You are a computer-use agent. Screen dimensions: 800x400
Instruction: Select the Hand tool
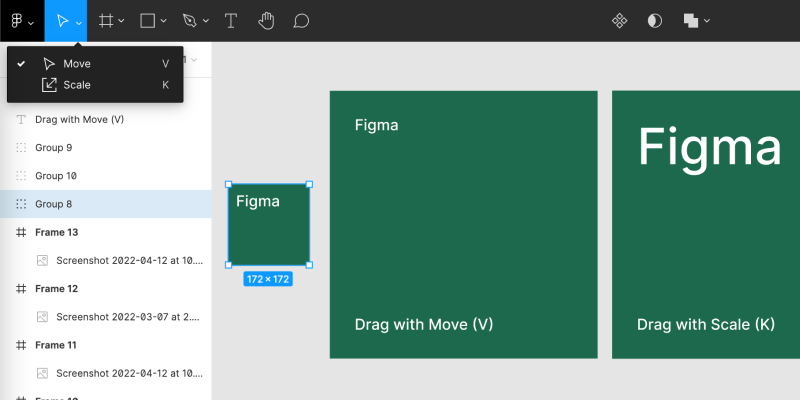pyautogui.click(x=266, y=21)
